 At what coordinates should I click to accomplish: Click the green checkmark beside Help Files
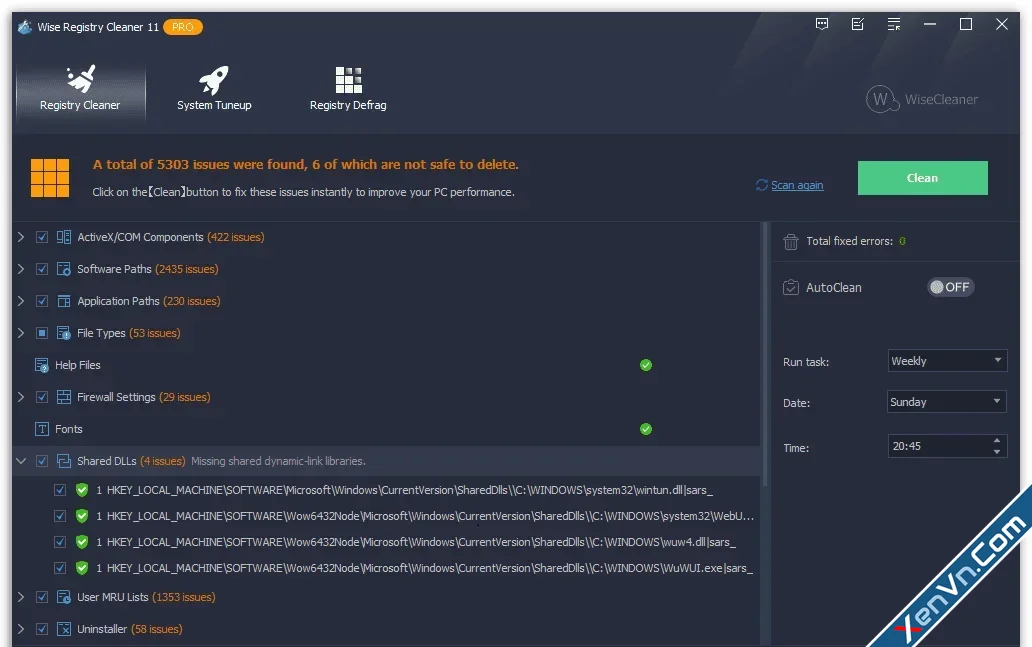(646, 365)
